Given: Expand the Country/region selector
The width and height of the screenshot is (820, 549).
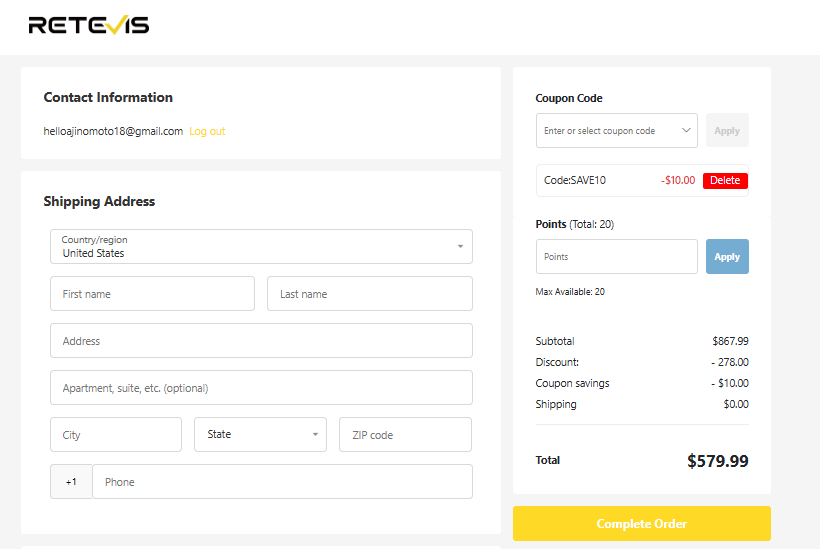Looking at the screenshot, I should click(261, 246).
